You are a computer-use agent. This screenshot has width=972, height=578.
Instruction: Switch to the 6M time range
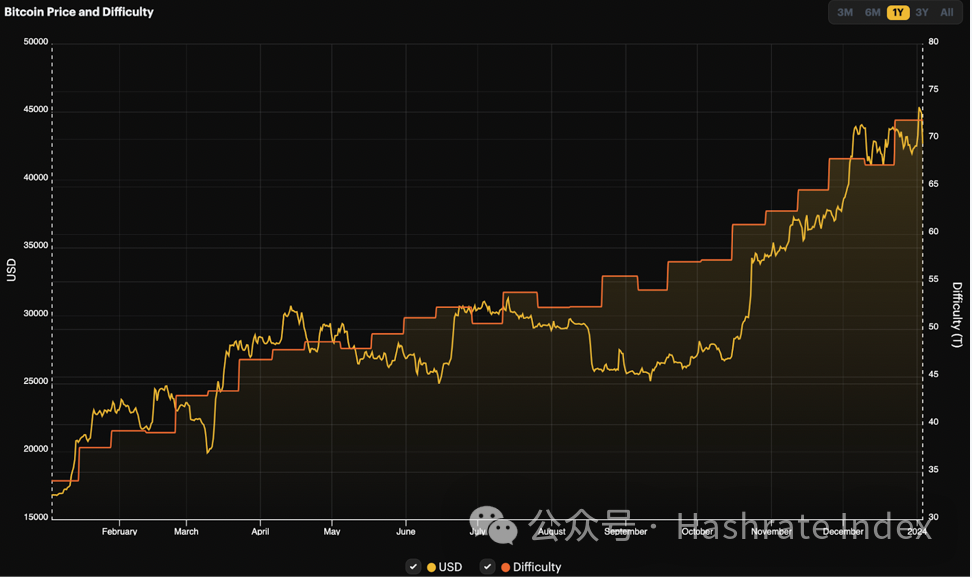pyautogui.click(x=872, y=13)
